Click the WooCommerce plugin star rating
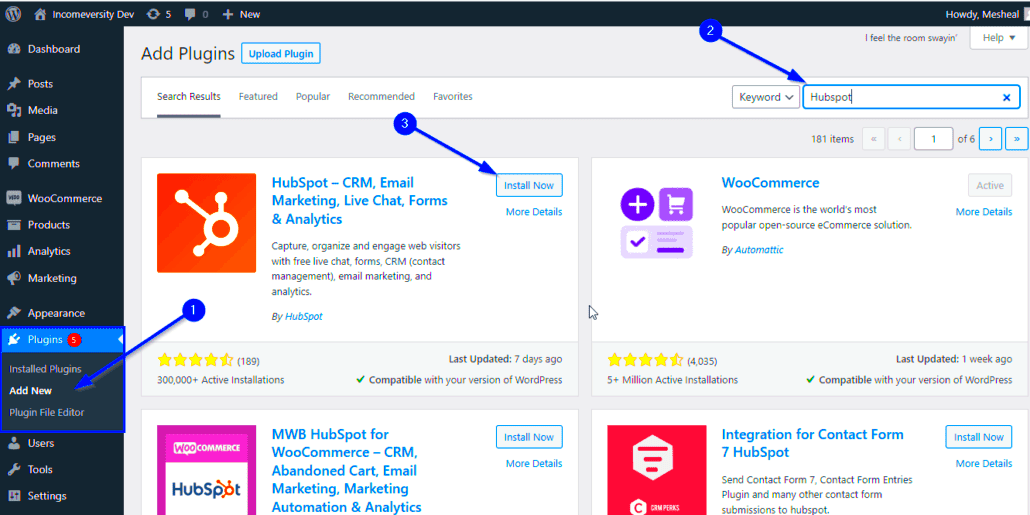1030x515 pixels. coord(645,360)
